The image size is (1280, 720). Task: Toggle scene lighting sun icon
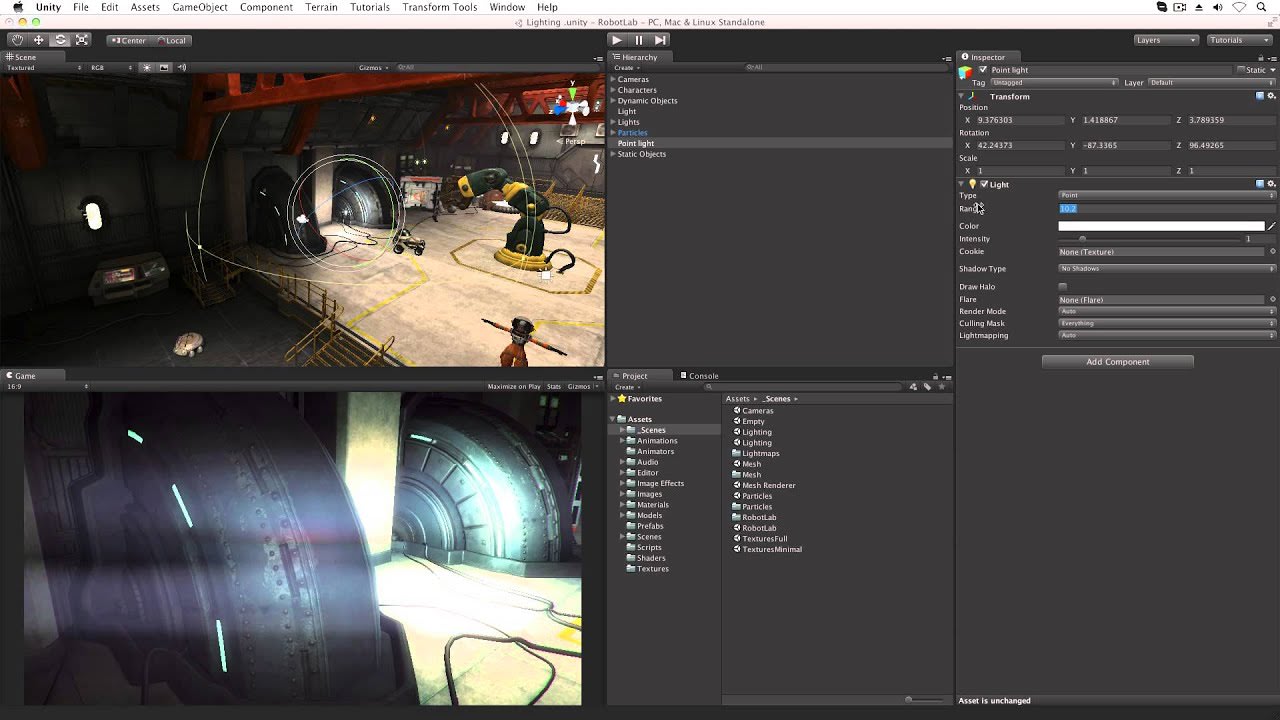(x=147, y=67)
